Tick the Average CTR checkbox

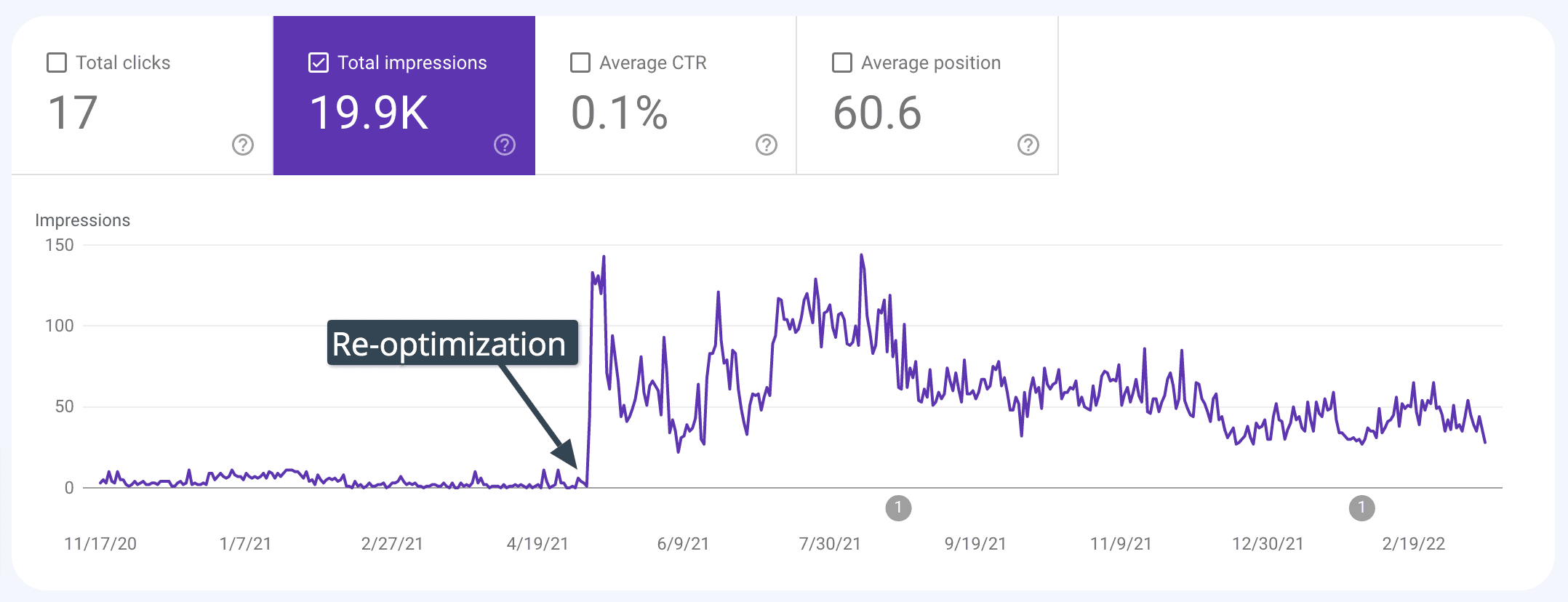(580, 63)
